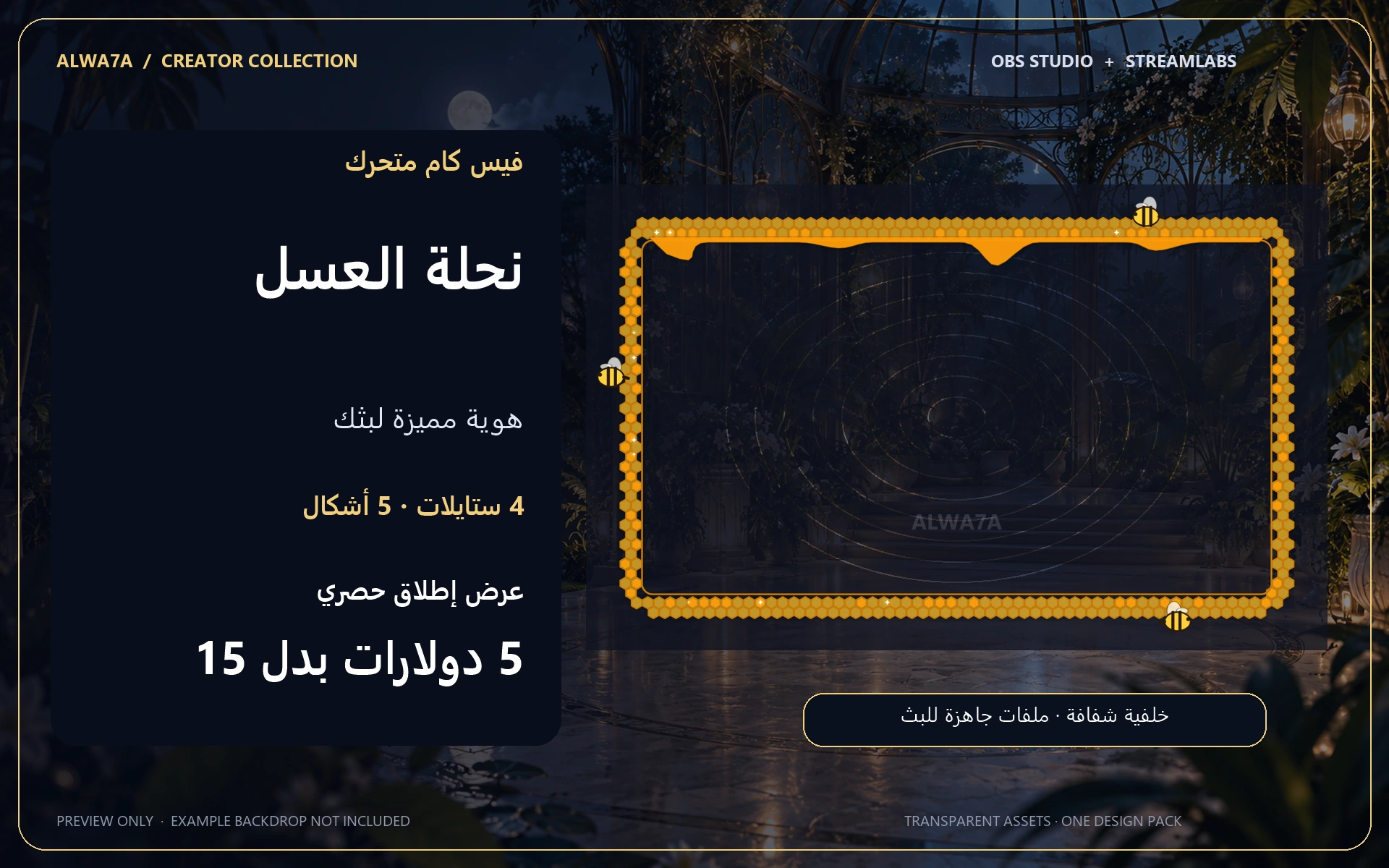Click the 'خلفية شفافة · ملفات جاهزة للبث' pill
Viewport: 1389px width, 868px height.
[1035, 720]
